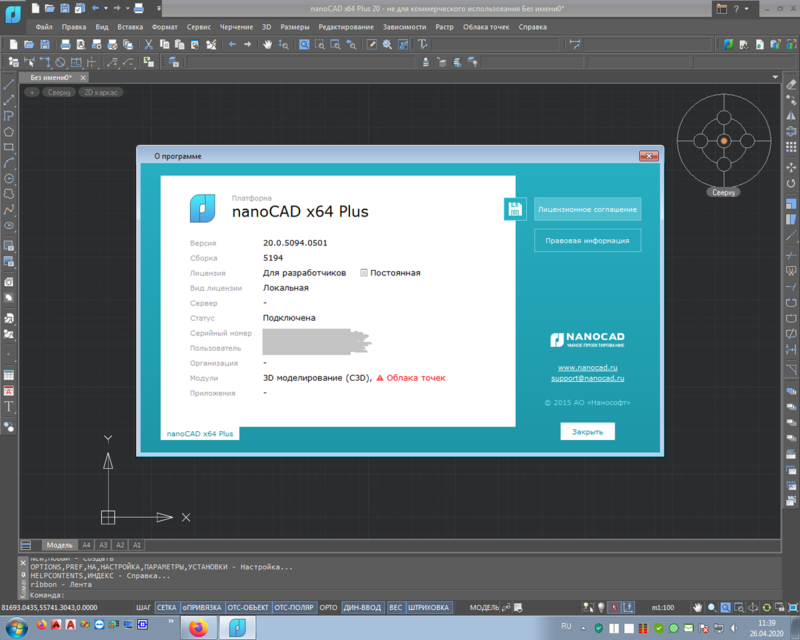Click the Undo arrow in standard toolbar
The height and width of the screenshot is (640, 800).
[232, 45]
